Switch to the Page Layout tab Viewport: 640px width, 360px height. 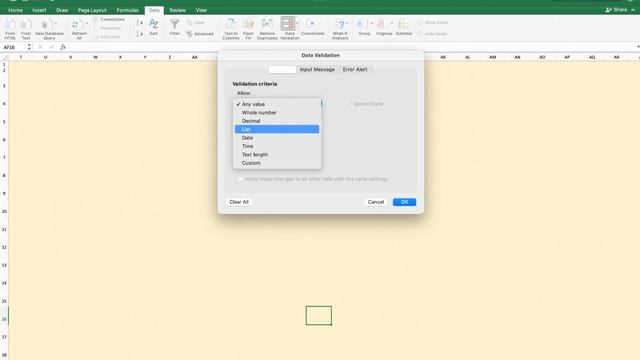[92, 10]
